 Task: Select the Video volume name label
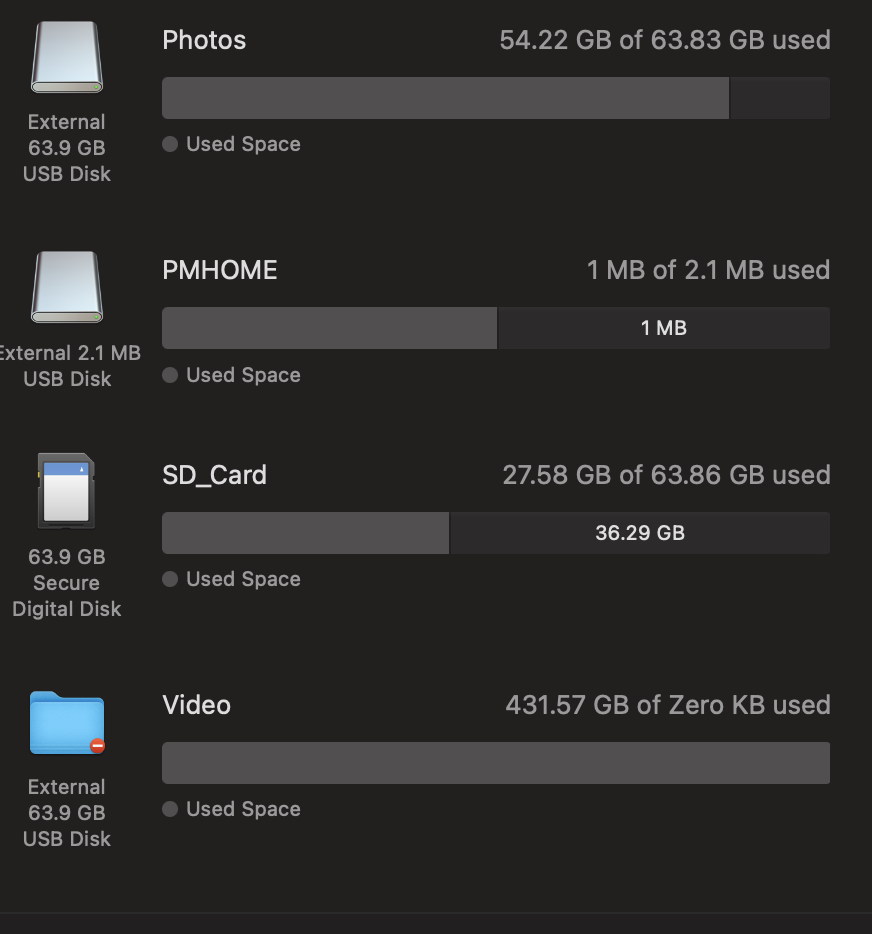point(196,705)
